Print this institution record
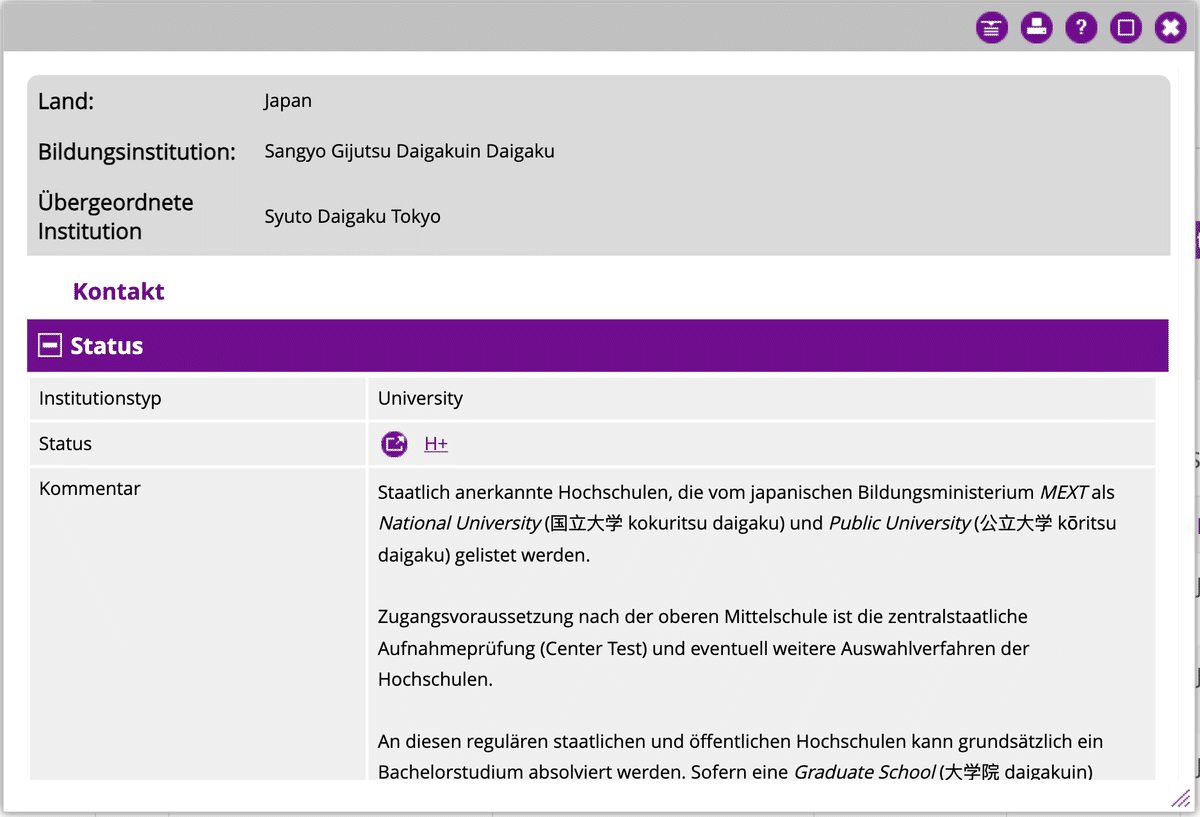 tap(1036, 27)
